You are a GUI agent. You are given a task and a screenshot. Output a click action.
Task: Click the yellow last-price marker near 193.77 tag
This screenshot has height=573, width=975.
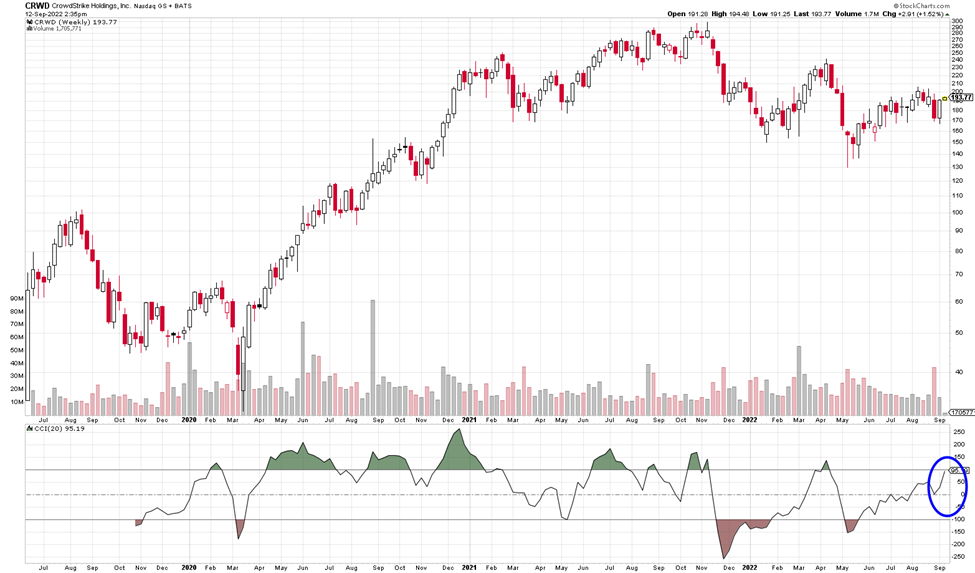[946, 98]
